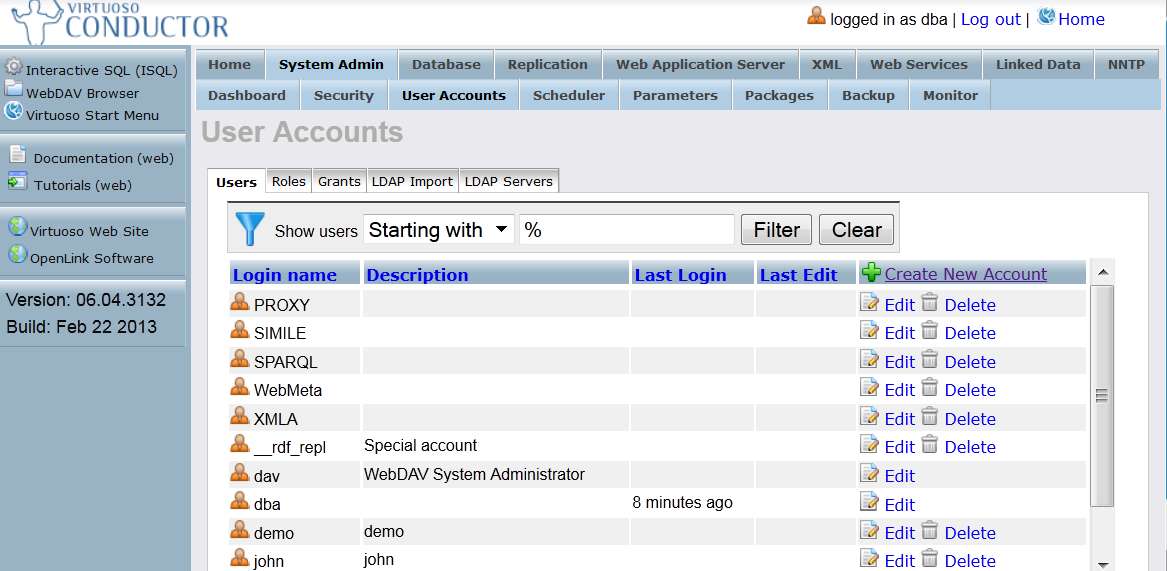The height and width of the screenshot is (571, 1167).
Task: Click the green plus Create New Account icon
Action: [x=870, y=273]
